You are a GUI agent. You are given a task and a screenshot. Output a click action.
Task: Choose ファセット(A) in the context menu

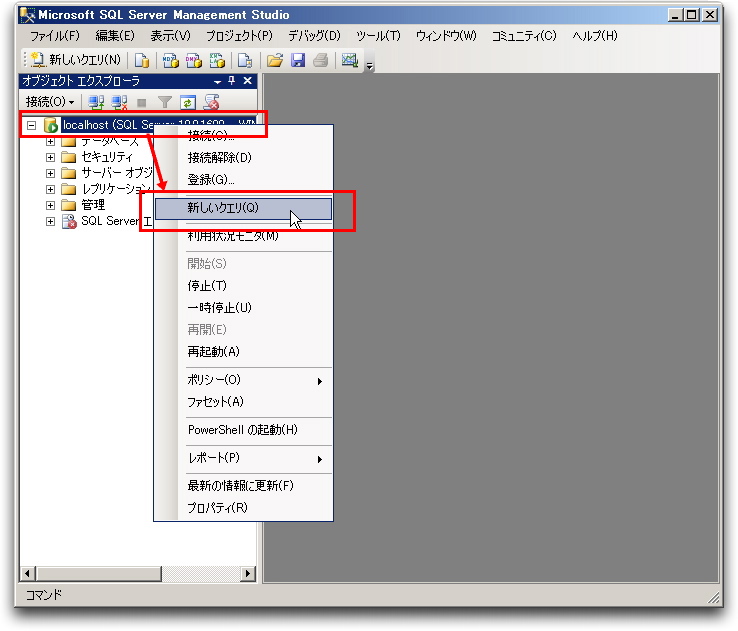coord(243,402)
